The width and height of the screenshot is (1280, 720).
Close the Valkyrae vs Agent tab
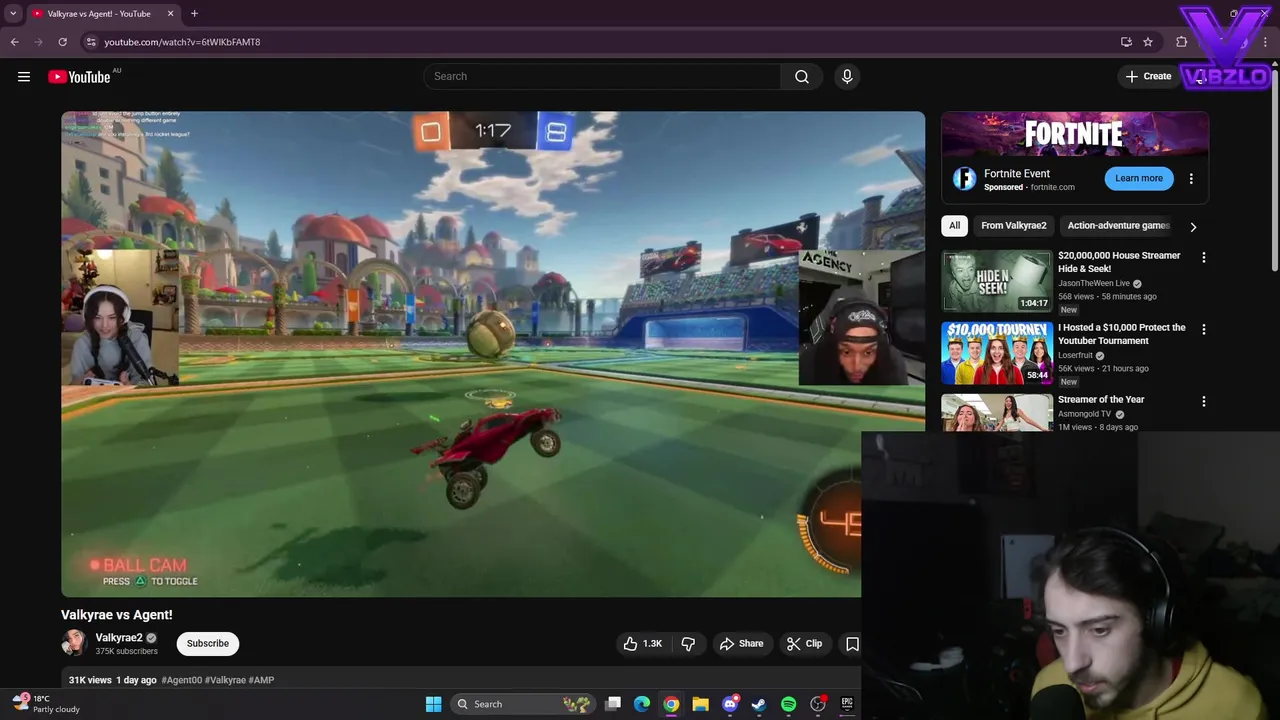170,14
